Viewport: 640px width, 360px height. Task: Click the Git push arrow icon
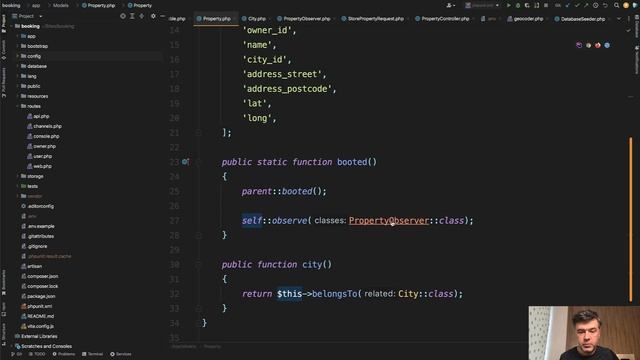586,5
